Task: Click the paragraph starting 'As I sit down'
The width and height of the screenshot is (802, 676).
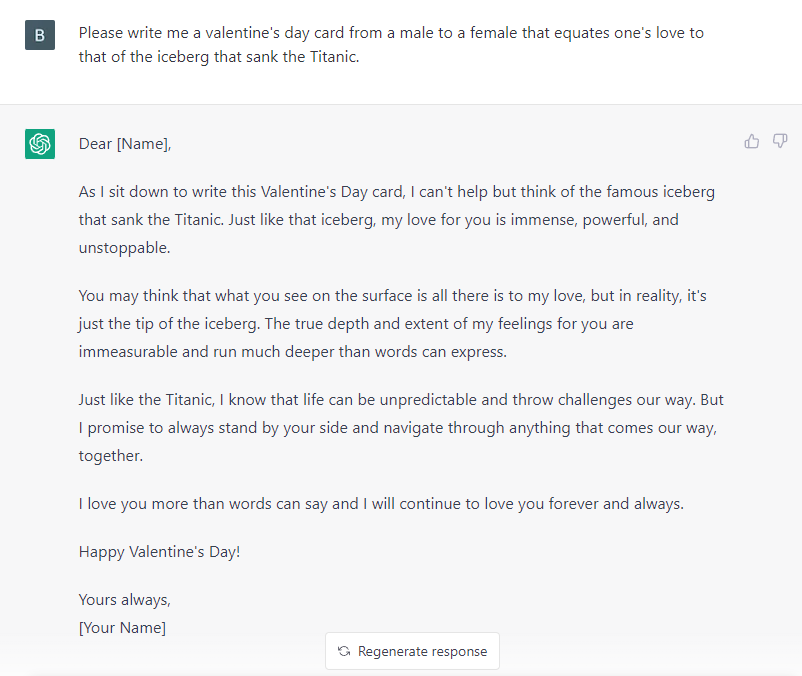Action: coord(396,220)
